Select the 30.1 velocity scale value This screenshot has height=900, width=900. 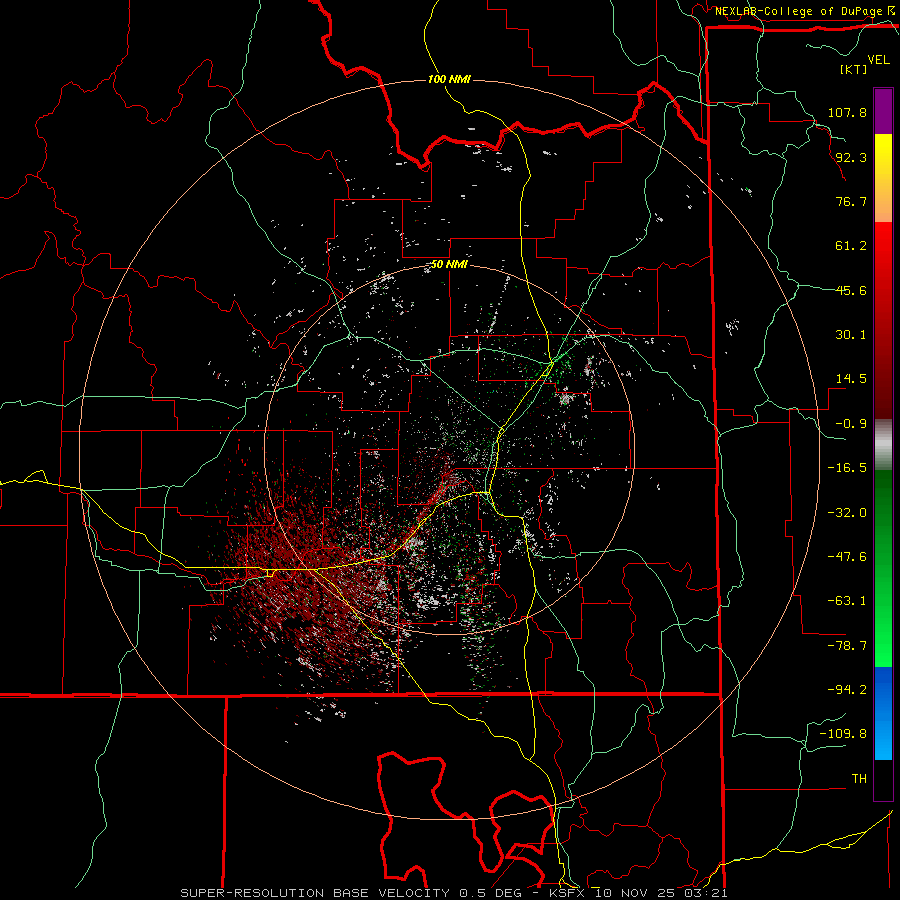[851, 335]
